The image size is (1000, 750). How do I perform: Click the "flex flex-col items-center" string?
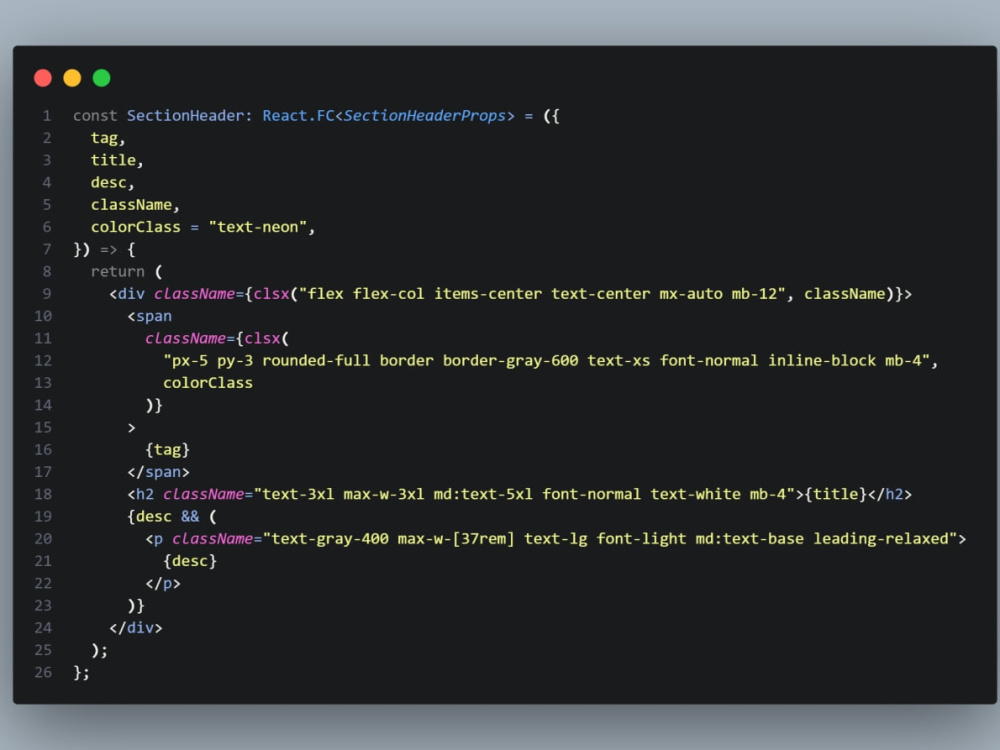[421, 294]
